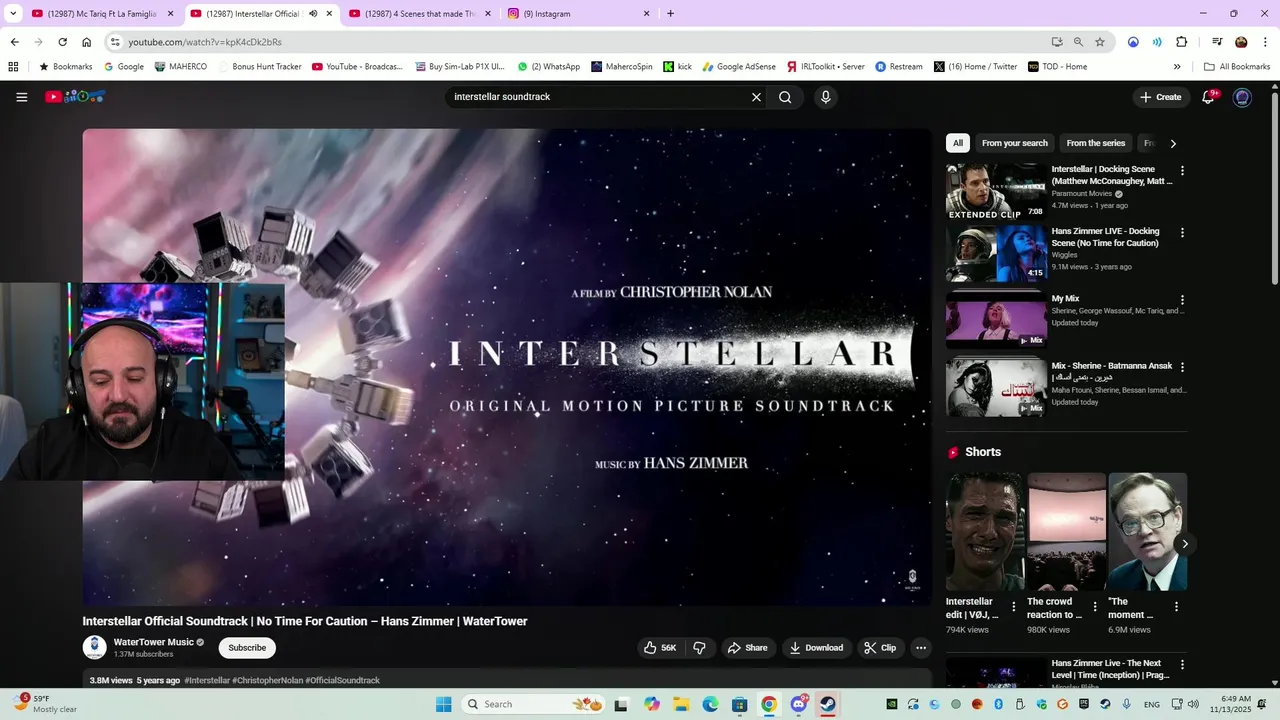Open more actions for the video
Image resolution: width=1280 pixels, height=720 pixels.
click(x=921, y=648)
